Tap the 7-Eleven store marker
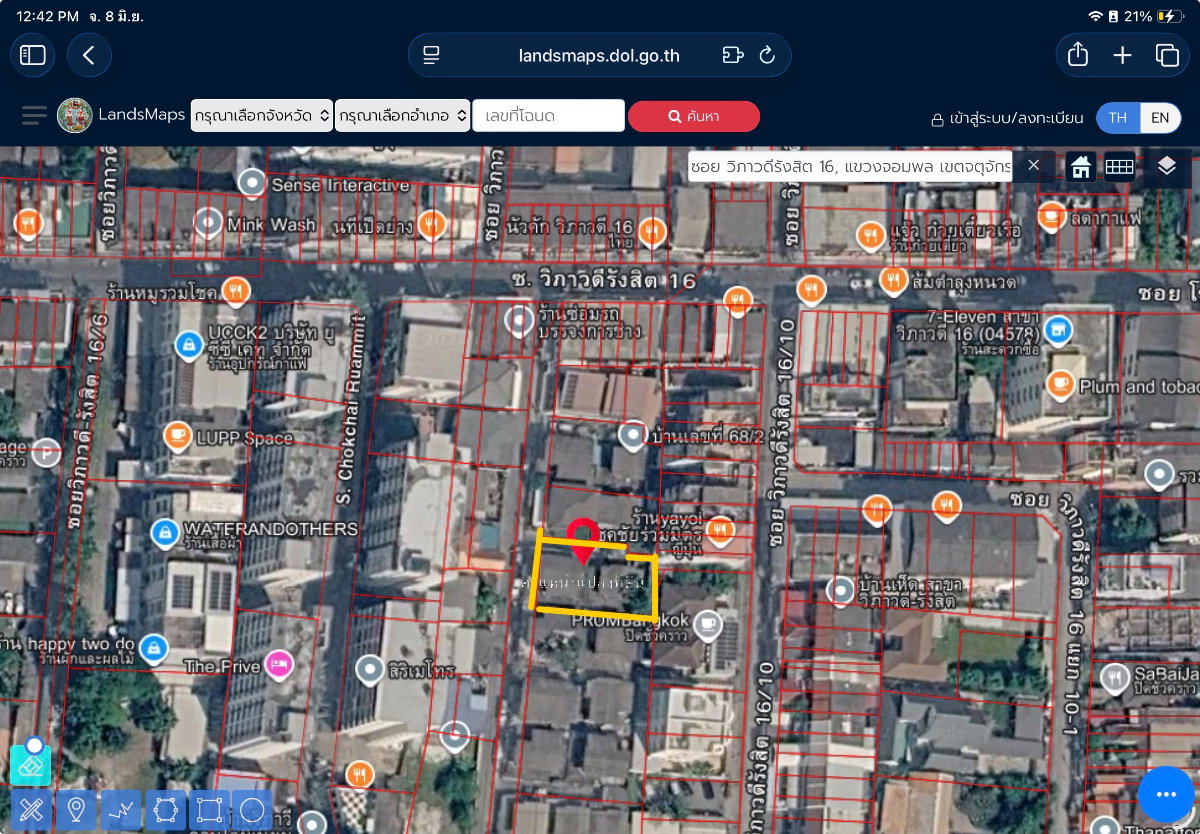The height and width of the screenshot is (834, 1200). point(1058,328)
